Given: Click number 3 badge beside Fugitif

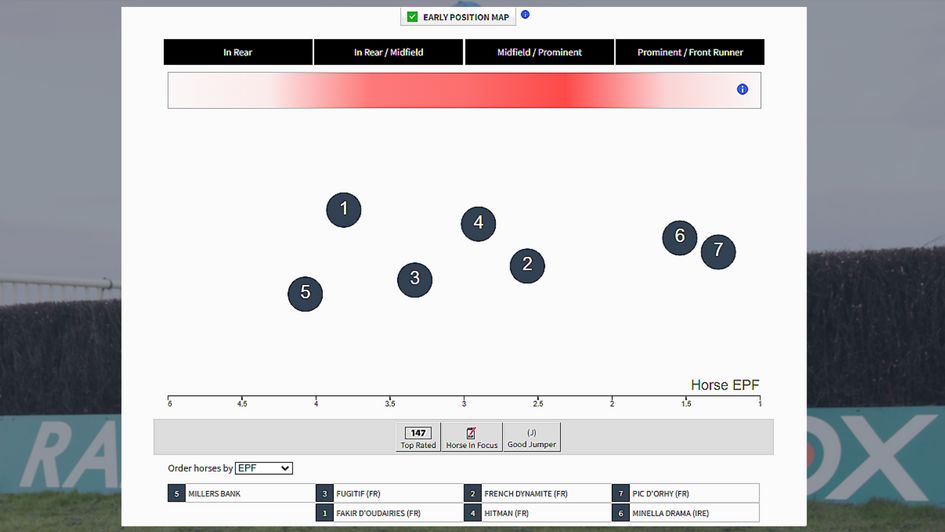Looking at the screenshot, I should (x=324, y=493).
